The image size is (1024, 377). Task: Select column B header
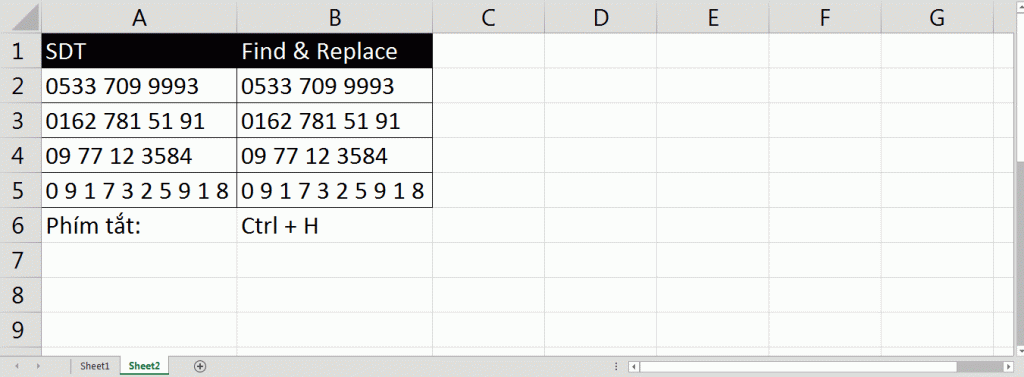click(x=334, y=18)
